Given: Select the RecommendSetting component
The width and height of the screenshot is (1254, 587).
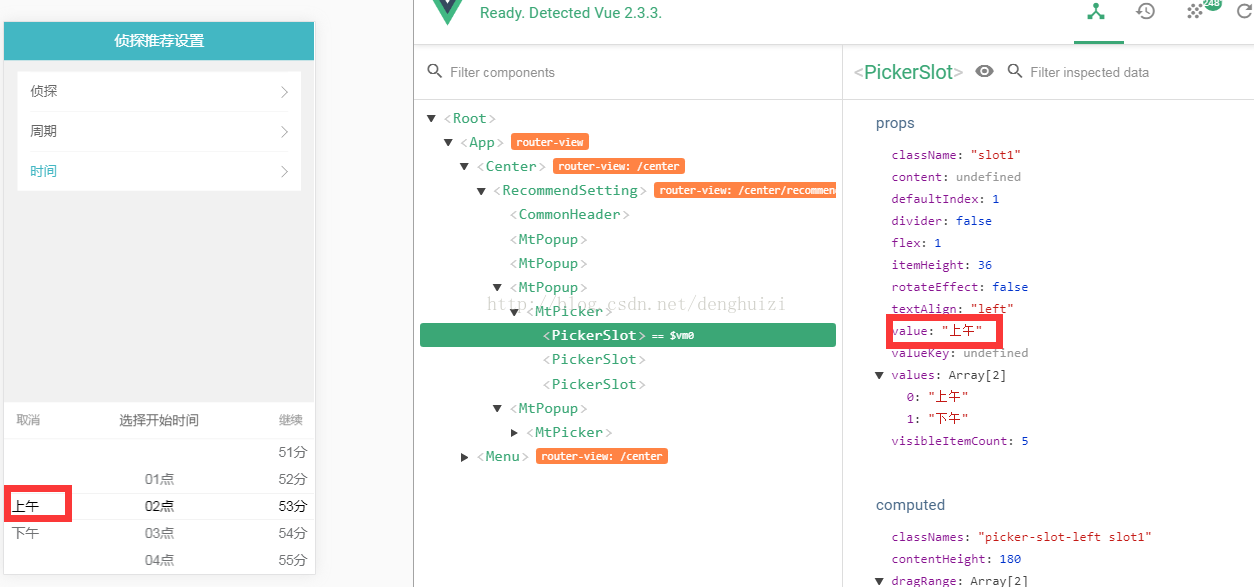Looking at the screenshot, I should (570, 191).
